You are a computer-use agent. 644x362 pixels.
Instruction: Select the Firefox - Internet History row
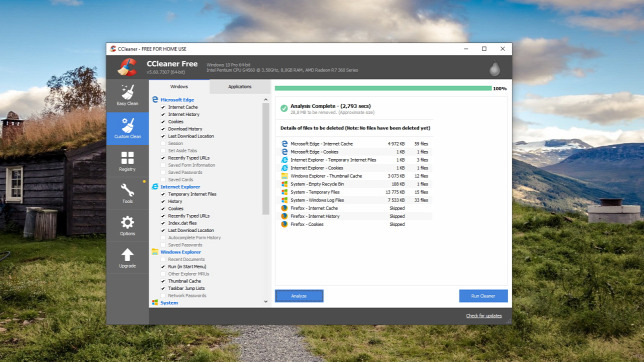click(x=355, y=216)
